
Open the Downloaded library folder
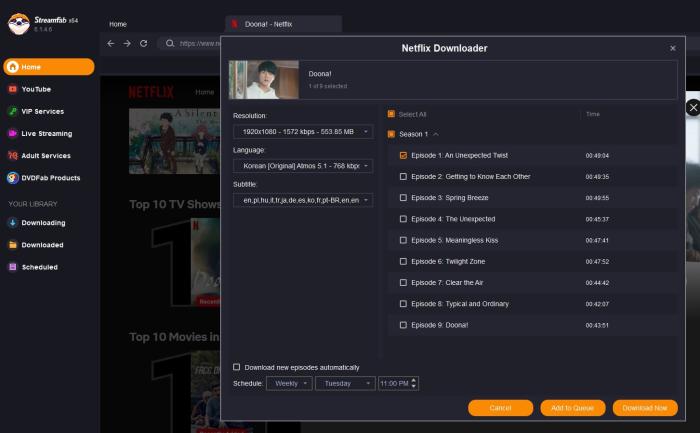point(42,244)
